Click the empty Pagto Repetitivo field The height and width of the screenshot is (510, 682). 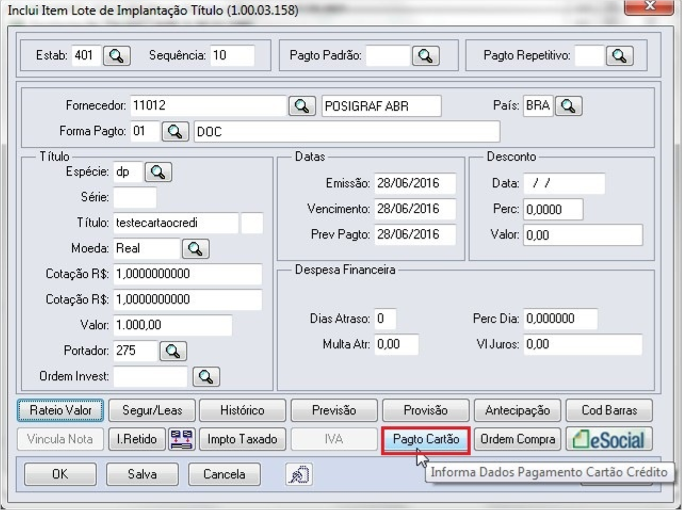(589, 56)
